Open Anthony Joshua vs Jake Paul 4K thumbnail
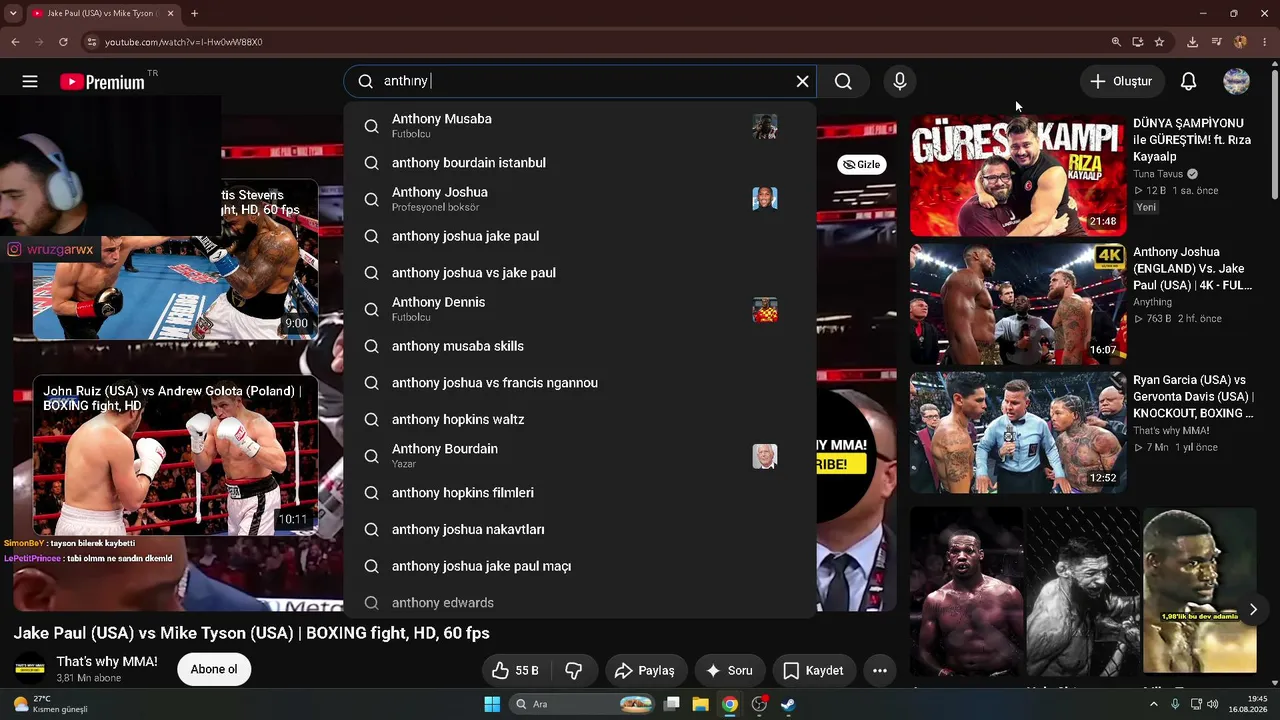Image resolution: width=1280 pixels, height=720 pixels. click(x=1018, y=304)
